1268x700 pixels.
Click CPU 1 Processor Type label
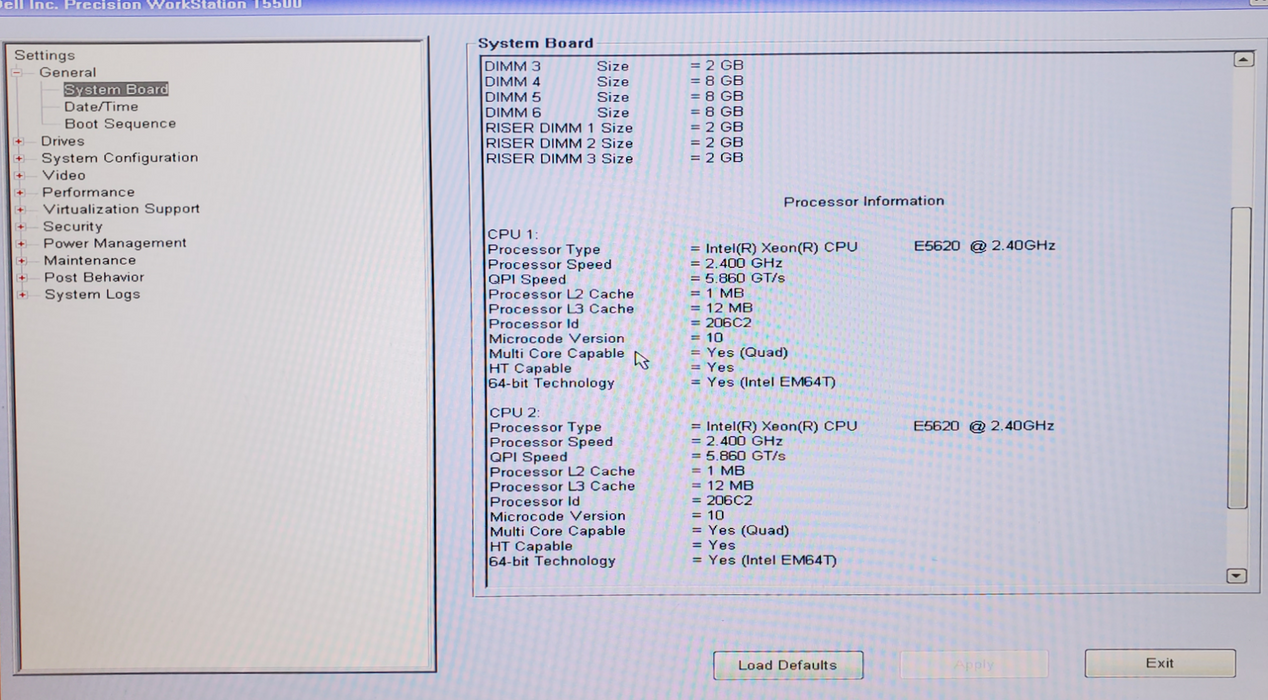(x=544, y=250)
